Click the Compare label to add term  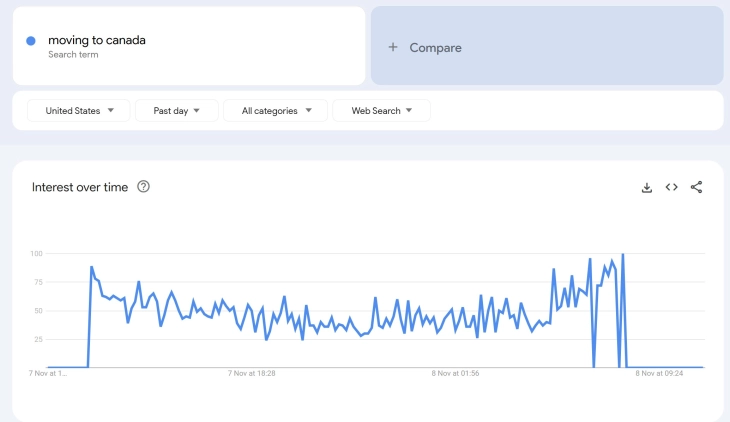click(x=435, y=47)
